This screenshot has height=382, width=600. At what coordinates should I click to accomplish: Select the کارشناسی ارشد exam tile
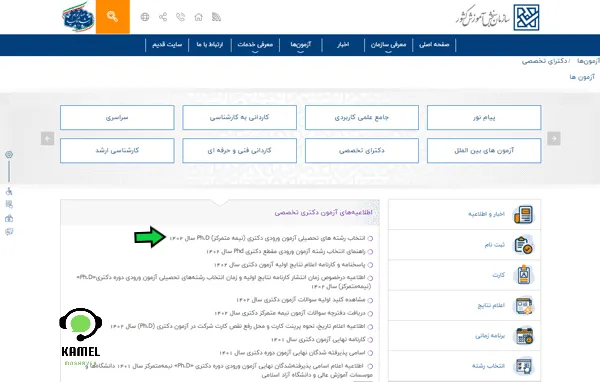117,150
